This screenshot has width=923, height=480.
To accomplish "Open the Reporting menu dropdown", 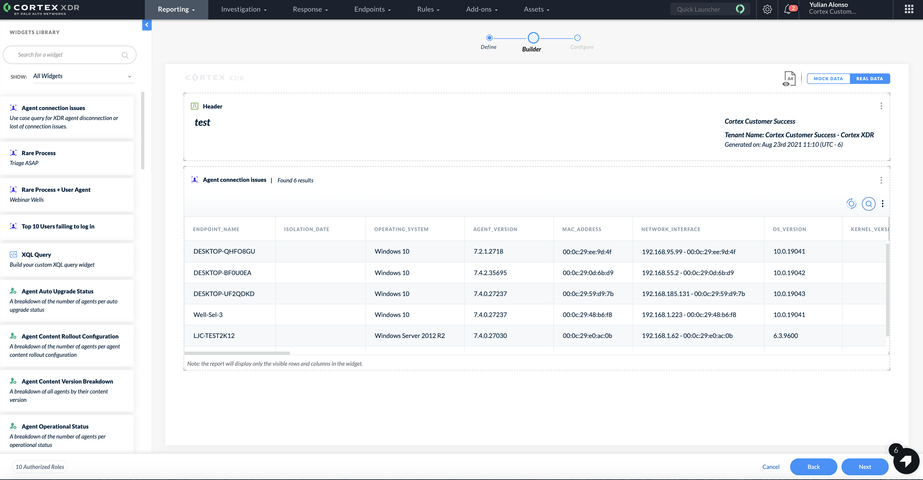I will coord(176,9).
